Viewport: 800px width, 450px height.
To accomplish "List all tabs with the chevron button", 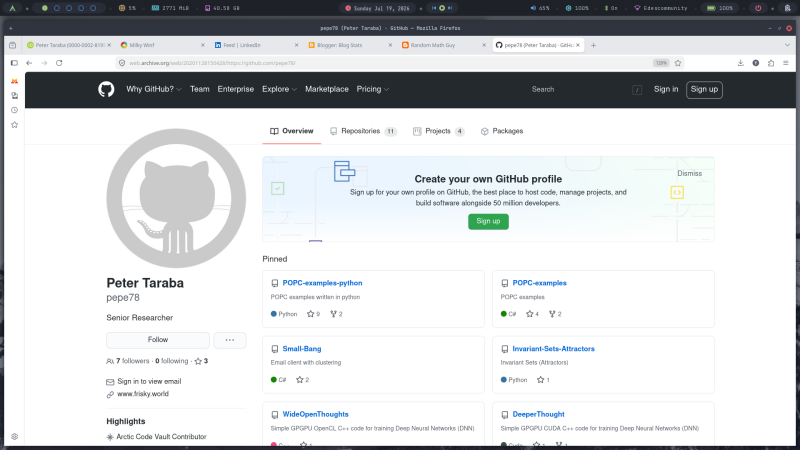I will (x=787, y=45).
